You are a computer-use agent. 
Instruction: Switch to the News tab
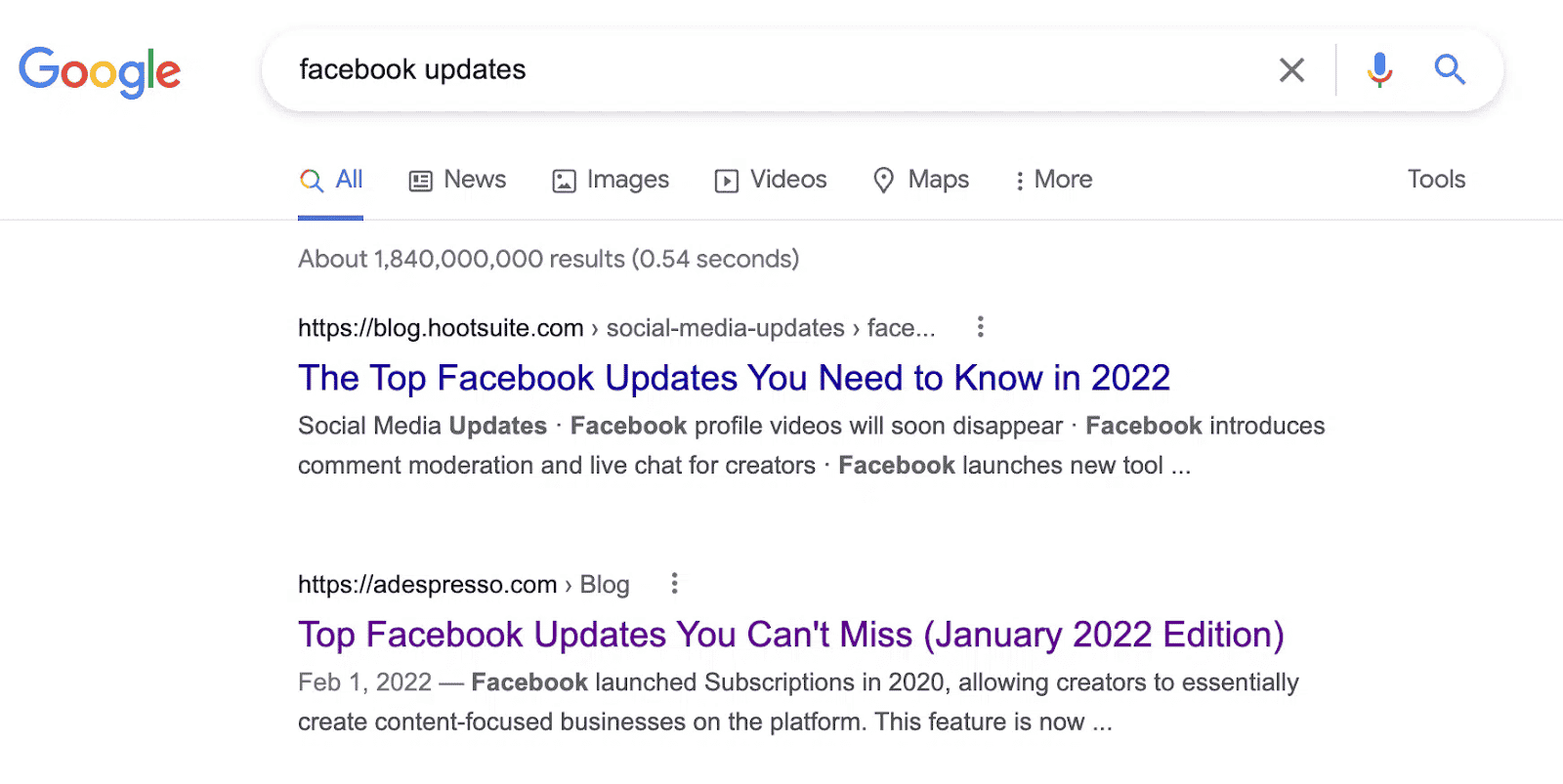coord(457,180)
